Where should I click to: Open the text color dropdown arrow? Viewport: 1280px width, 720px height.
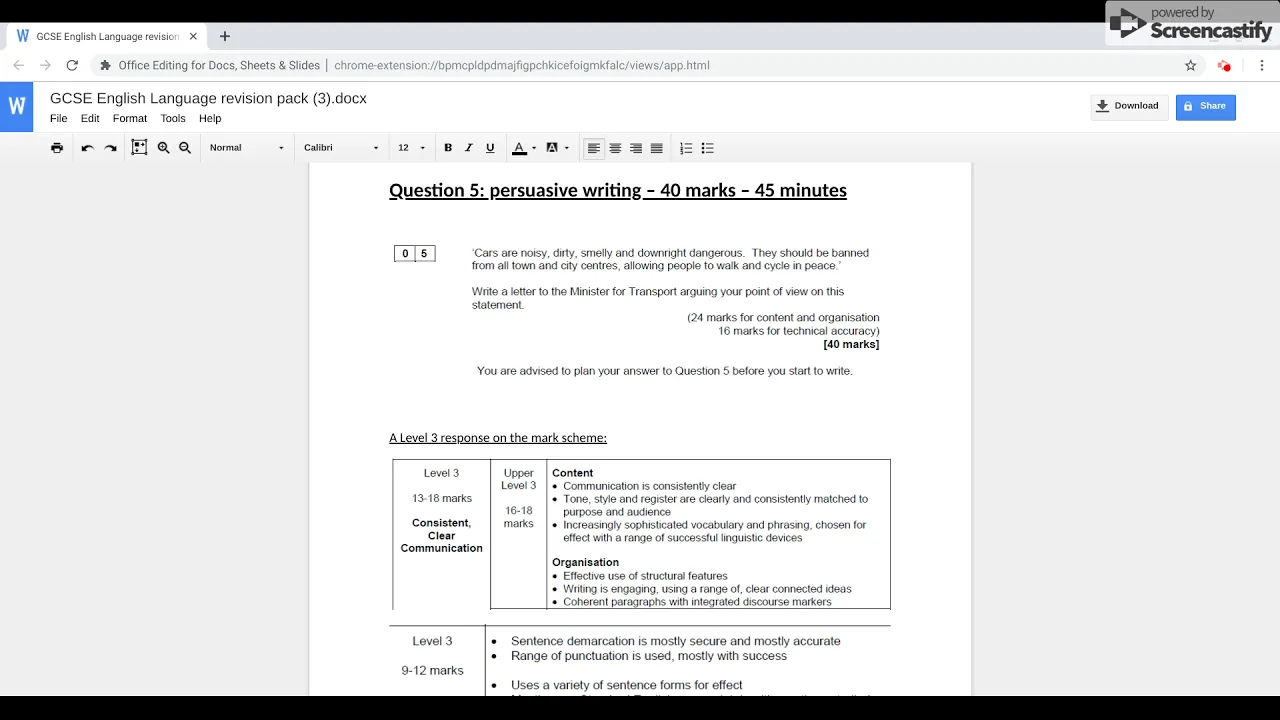534,148
